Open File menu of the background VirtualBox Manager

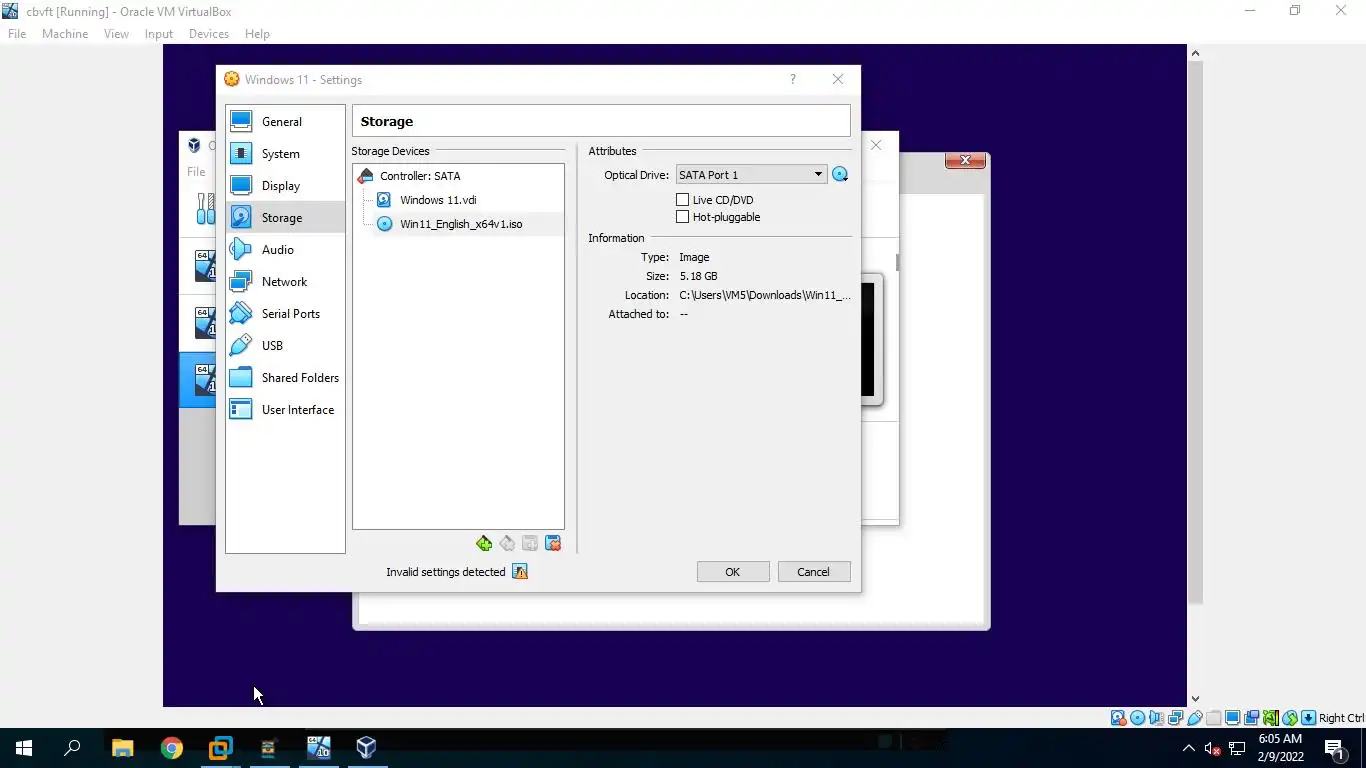pyautogui.click(x=196, y=172)
